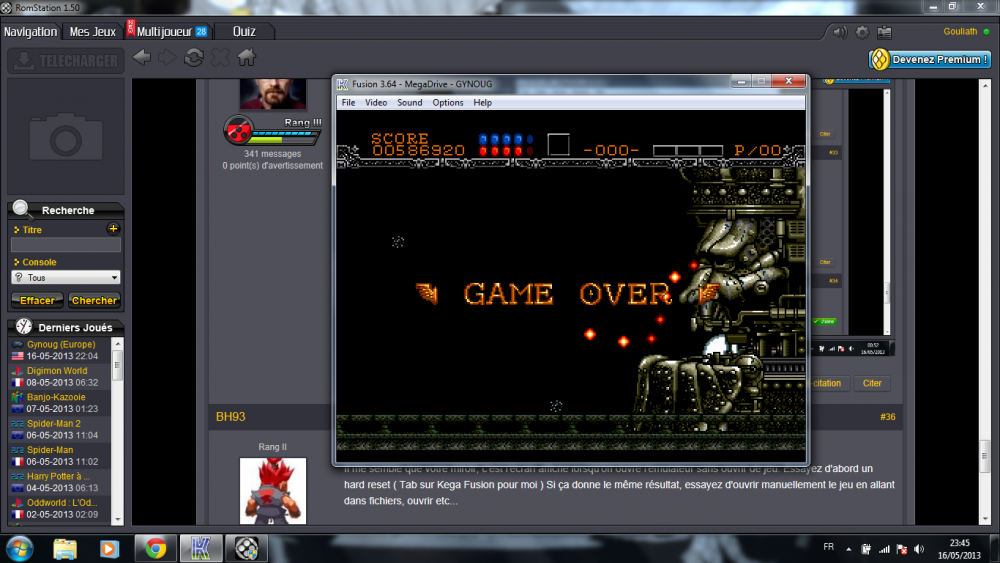Viewport: 1000px width, 563px height.
Task: Launch media player from taskbar
Action: pyautogui.click(x=109, y=548)
